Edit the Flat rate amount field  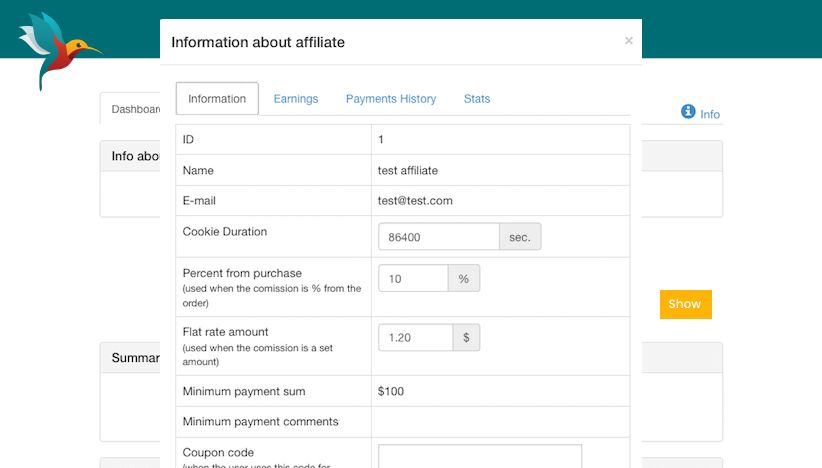(416, 338)
